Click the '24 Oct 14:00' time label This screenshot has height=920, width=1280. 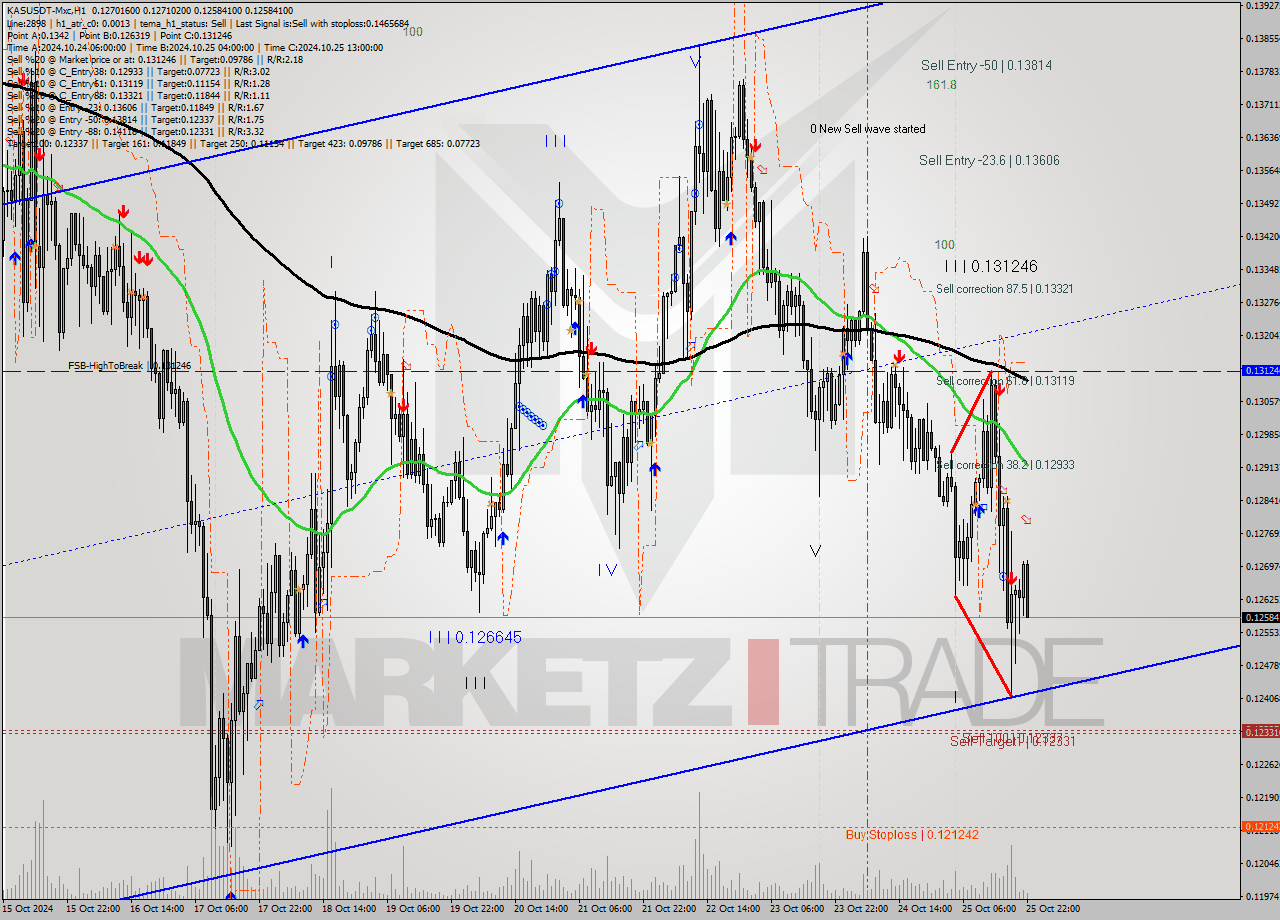pos(925,909)
